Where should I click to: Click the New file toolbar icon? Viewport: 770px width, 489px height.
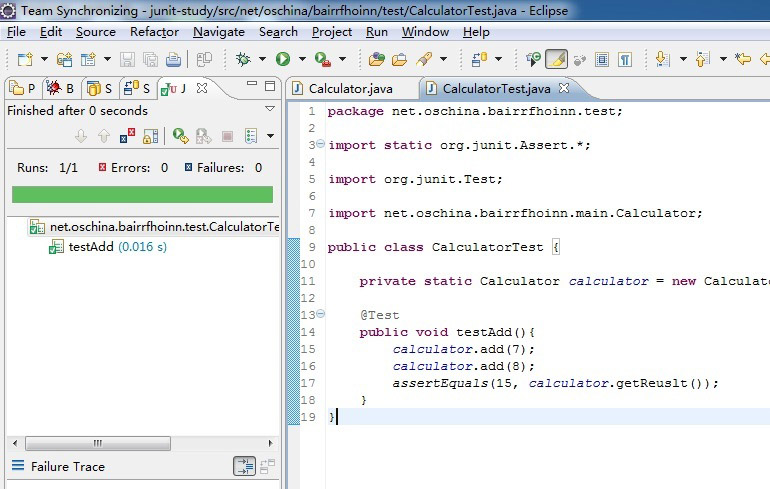24,60
